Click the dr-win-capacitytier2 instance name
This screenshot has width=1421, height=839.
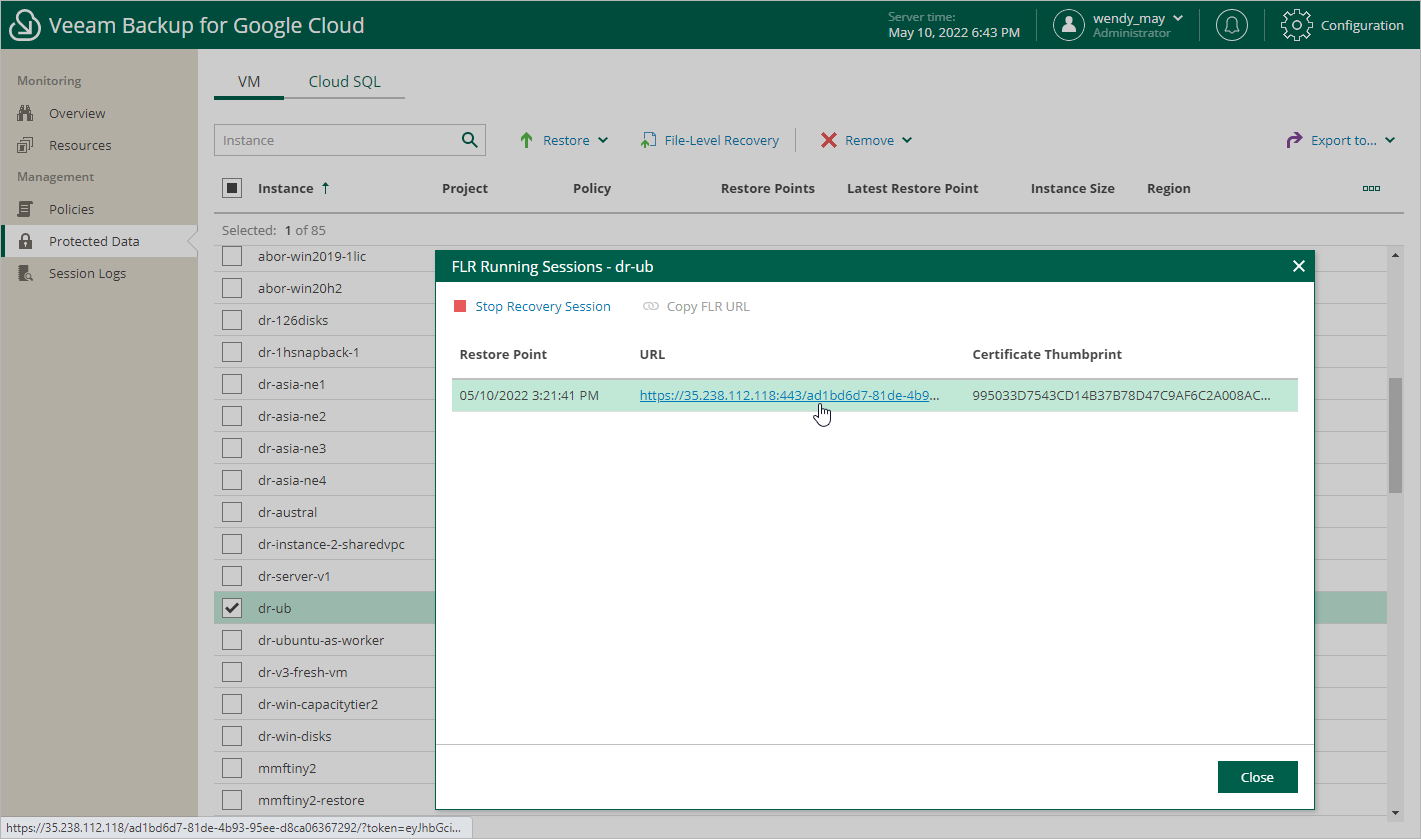click(318, 704)
